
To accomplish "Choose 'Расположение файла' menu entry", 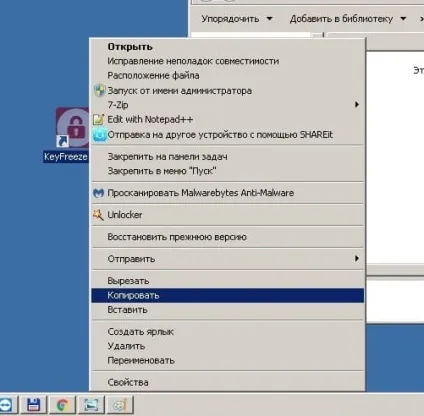I will coord(153,76).
